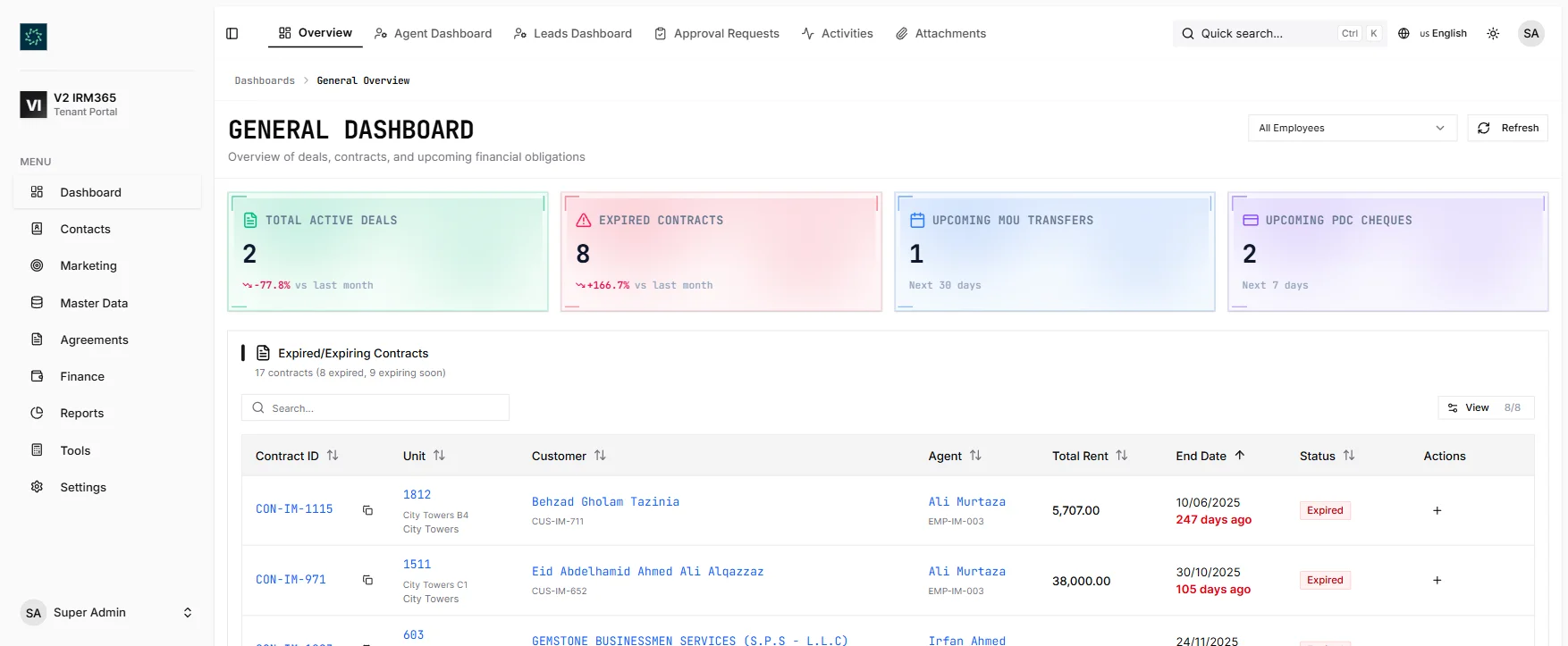
Task: Click the 5,707.00 total rent value
Action: (1075, 510)
